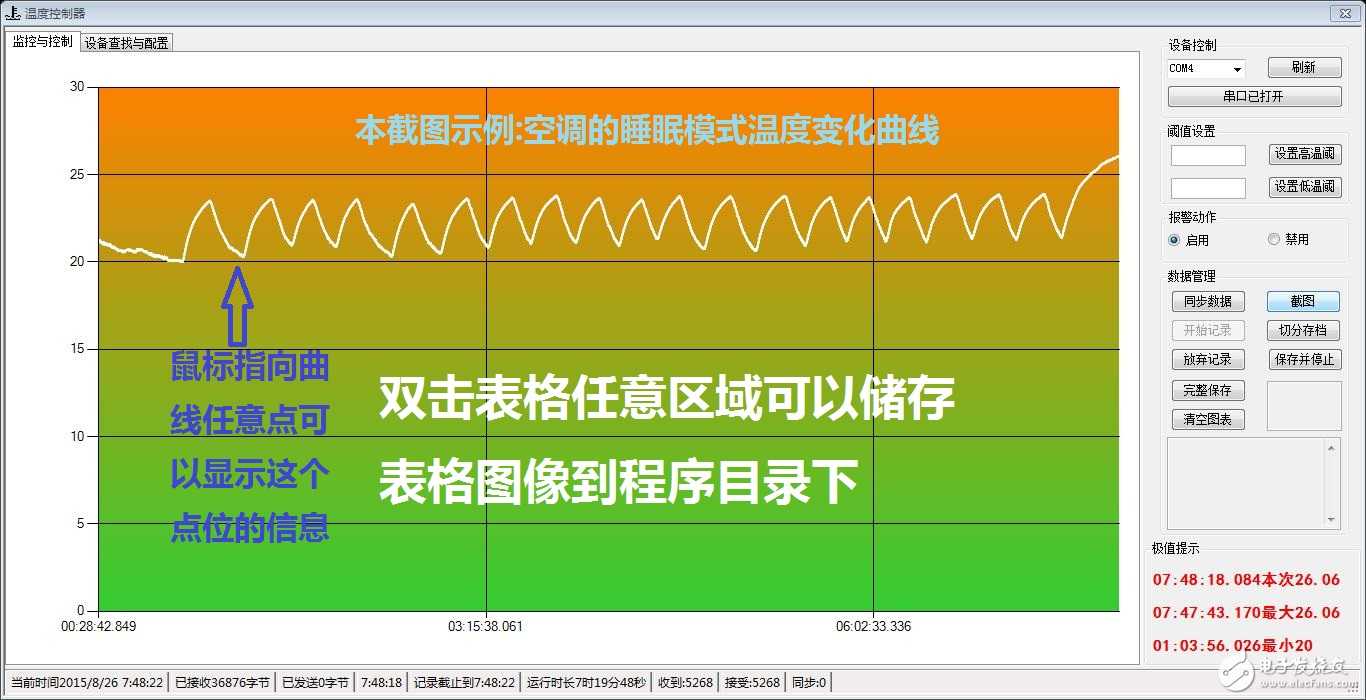This screenshot has width=1366, height=700.
Task: Click inside the empty log text box
Action: 1245,484
